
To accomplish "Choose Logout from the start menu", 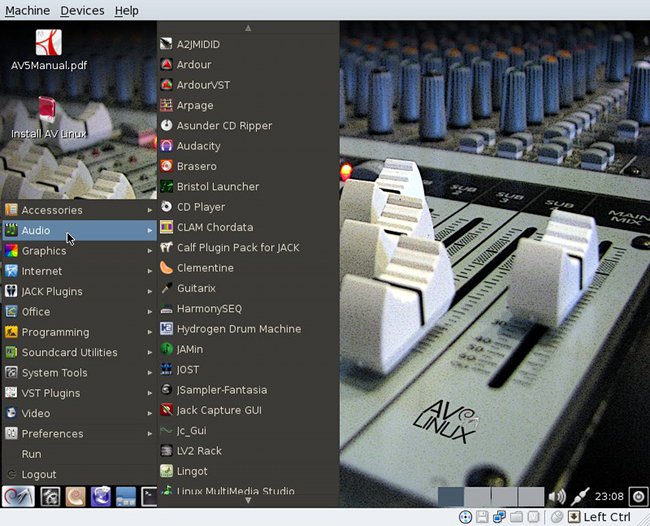I will [x=79, y=474].
